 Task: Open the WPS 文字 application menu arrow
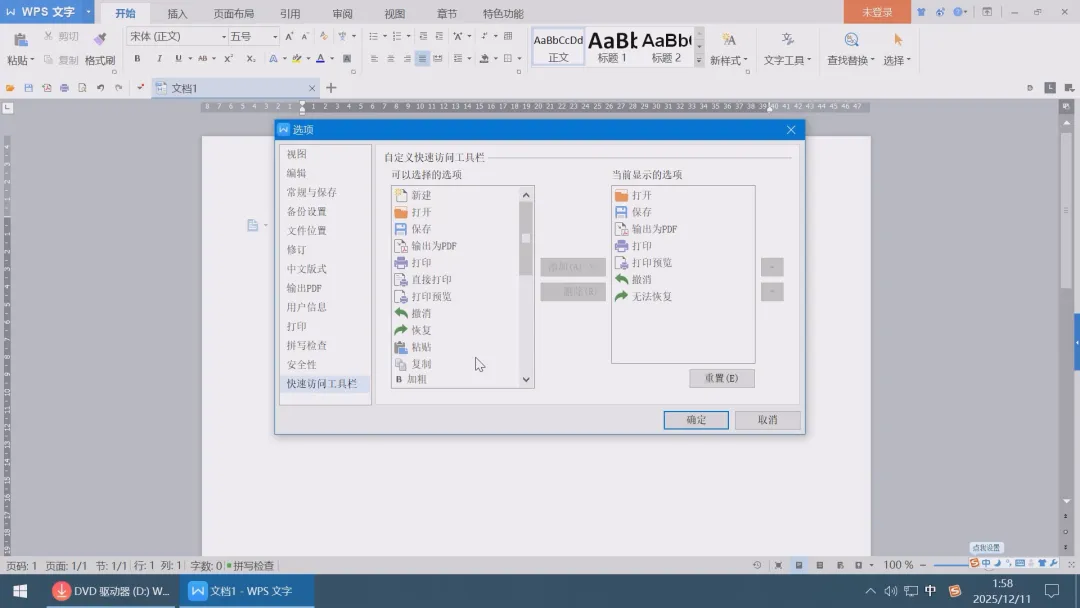pos(88,12)
